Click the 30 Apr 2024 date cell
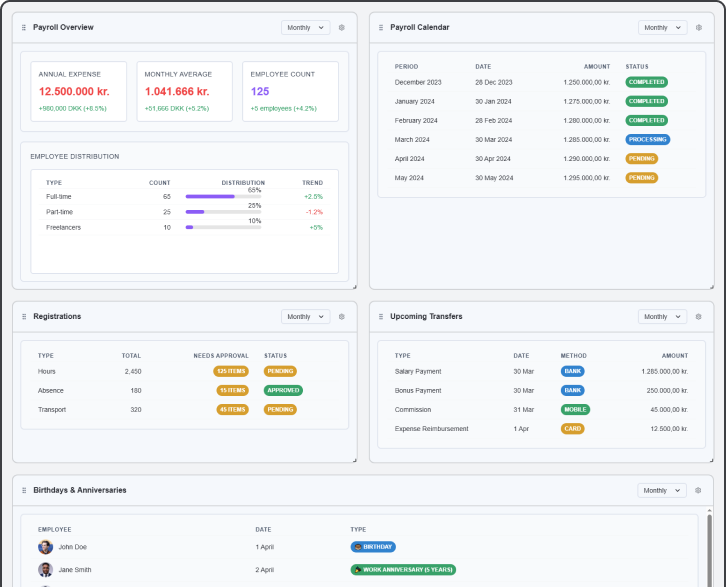 (493, 159)
